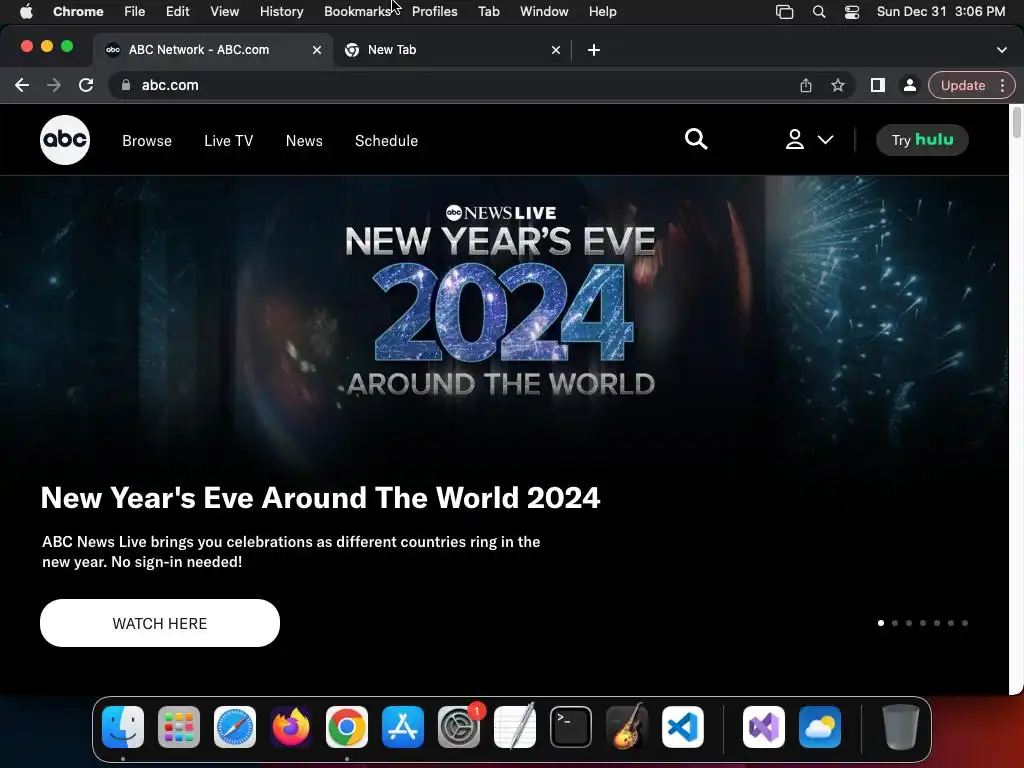Viewport: 1024px width, 768px height.
Task: Open the Weather app from the dock
Action: click(820, 726)
